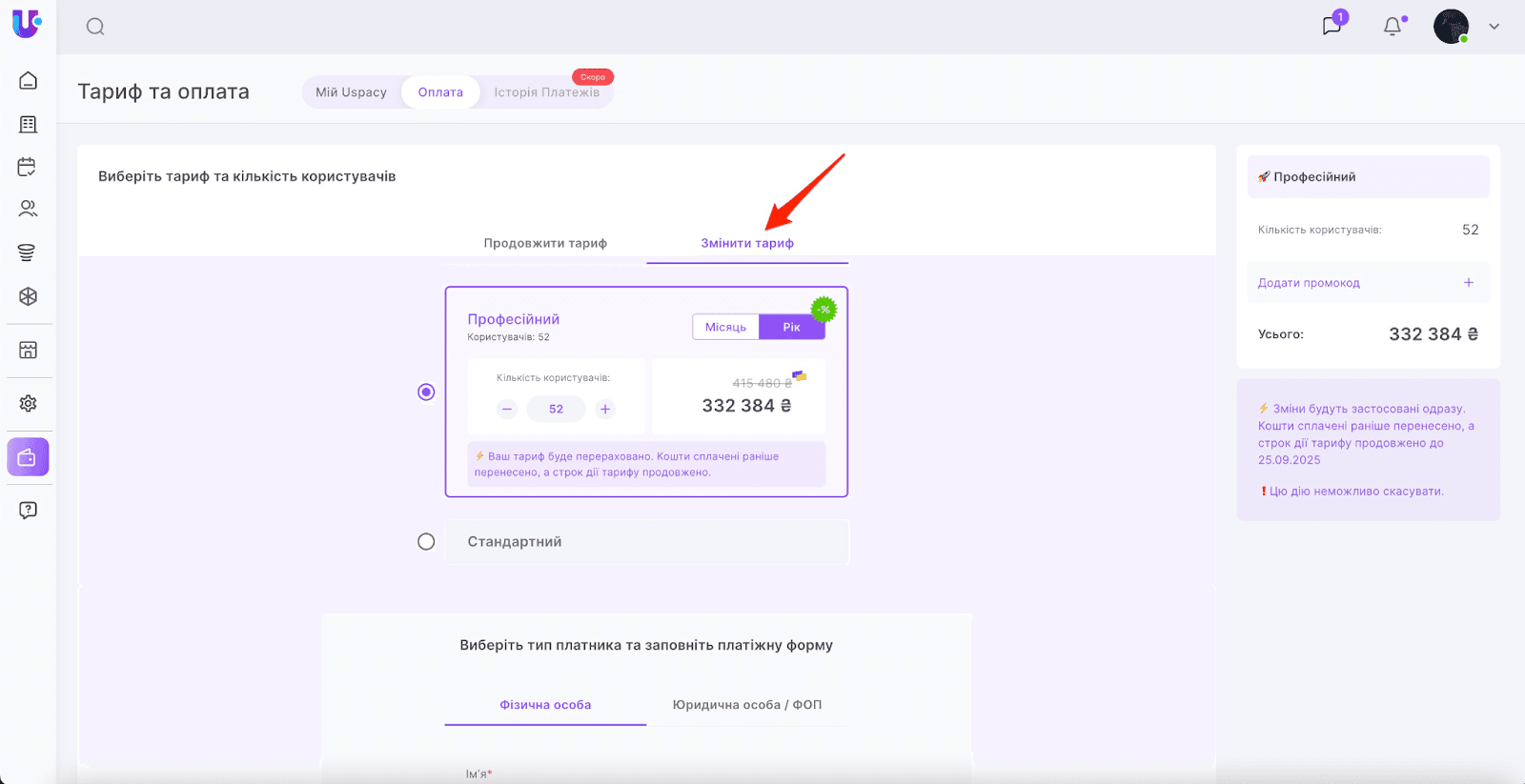Open the calendar tasks icon in sidebar

pos(28,167)
